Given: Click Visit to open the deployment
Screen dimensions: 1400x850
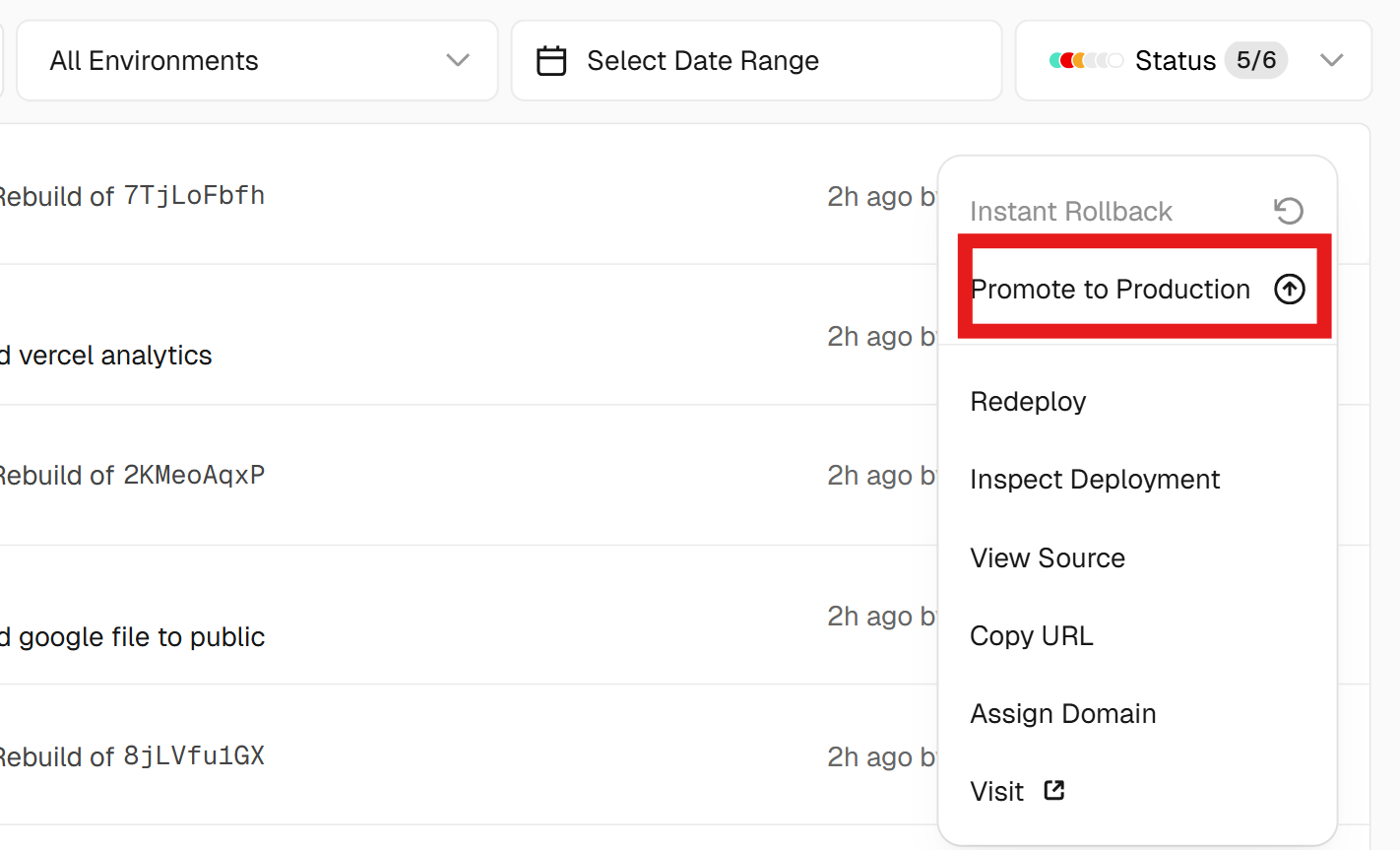Looking at the screenshot, I should click(x=996, y=790).
